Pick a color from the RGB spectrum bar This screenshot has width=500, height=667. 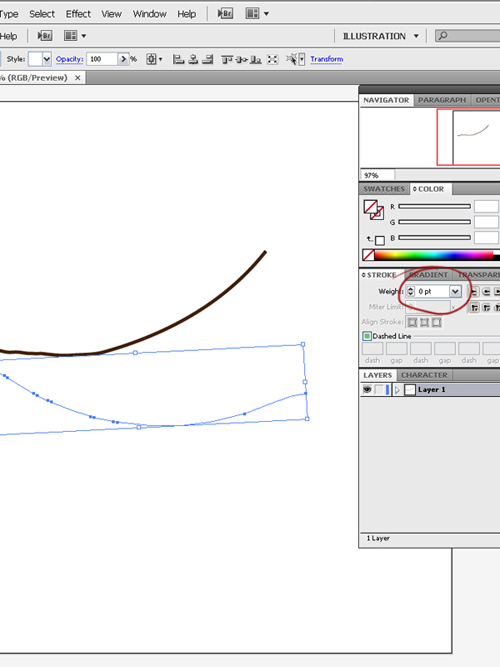coord(433,255)
